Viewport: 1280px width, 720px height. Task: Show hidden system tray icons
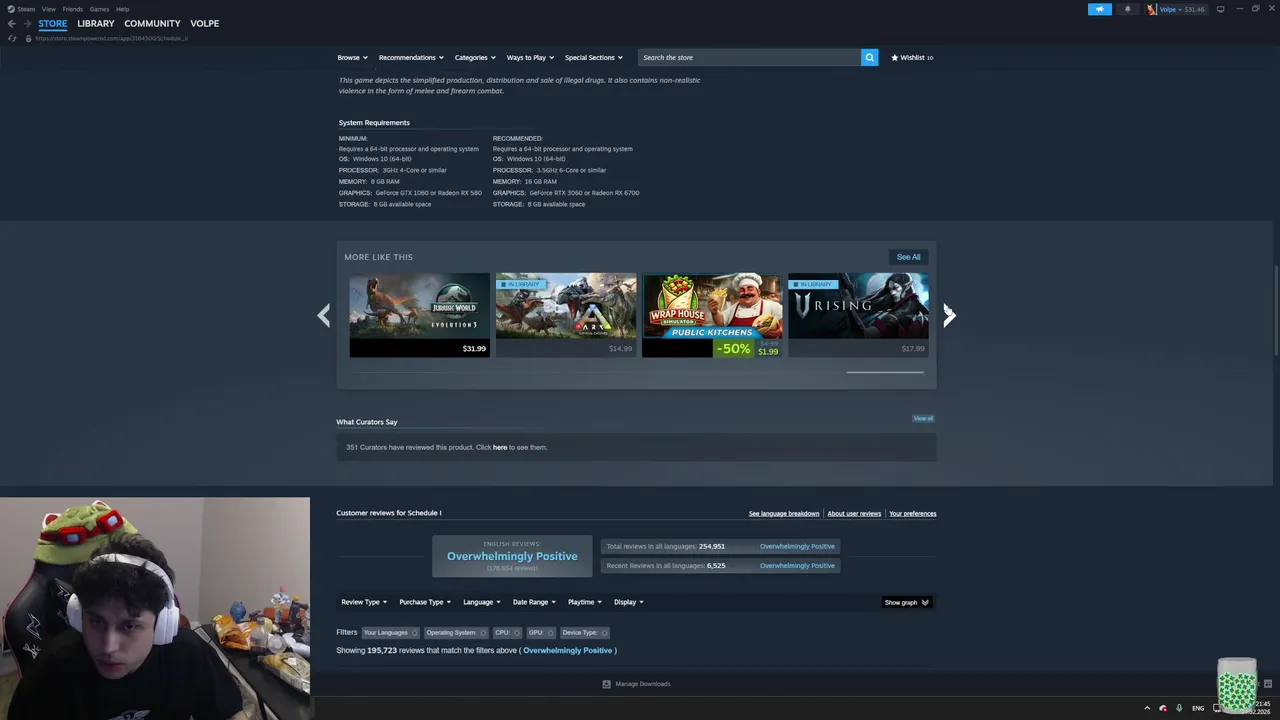(1147, 708)
